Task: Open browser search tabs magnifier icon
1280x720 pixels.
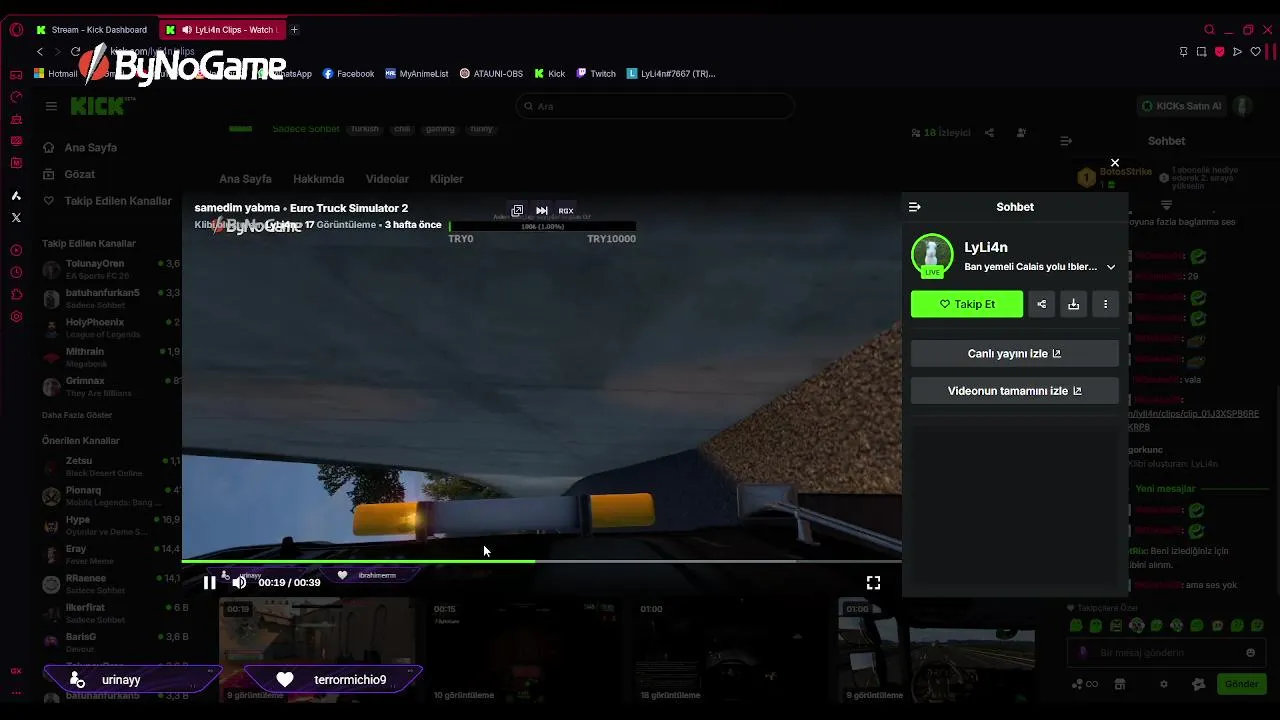Action: coord(1209,30)
